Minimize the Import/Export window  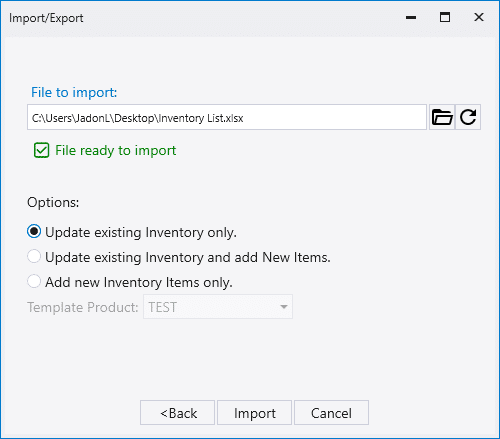pos(411,17)
